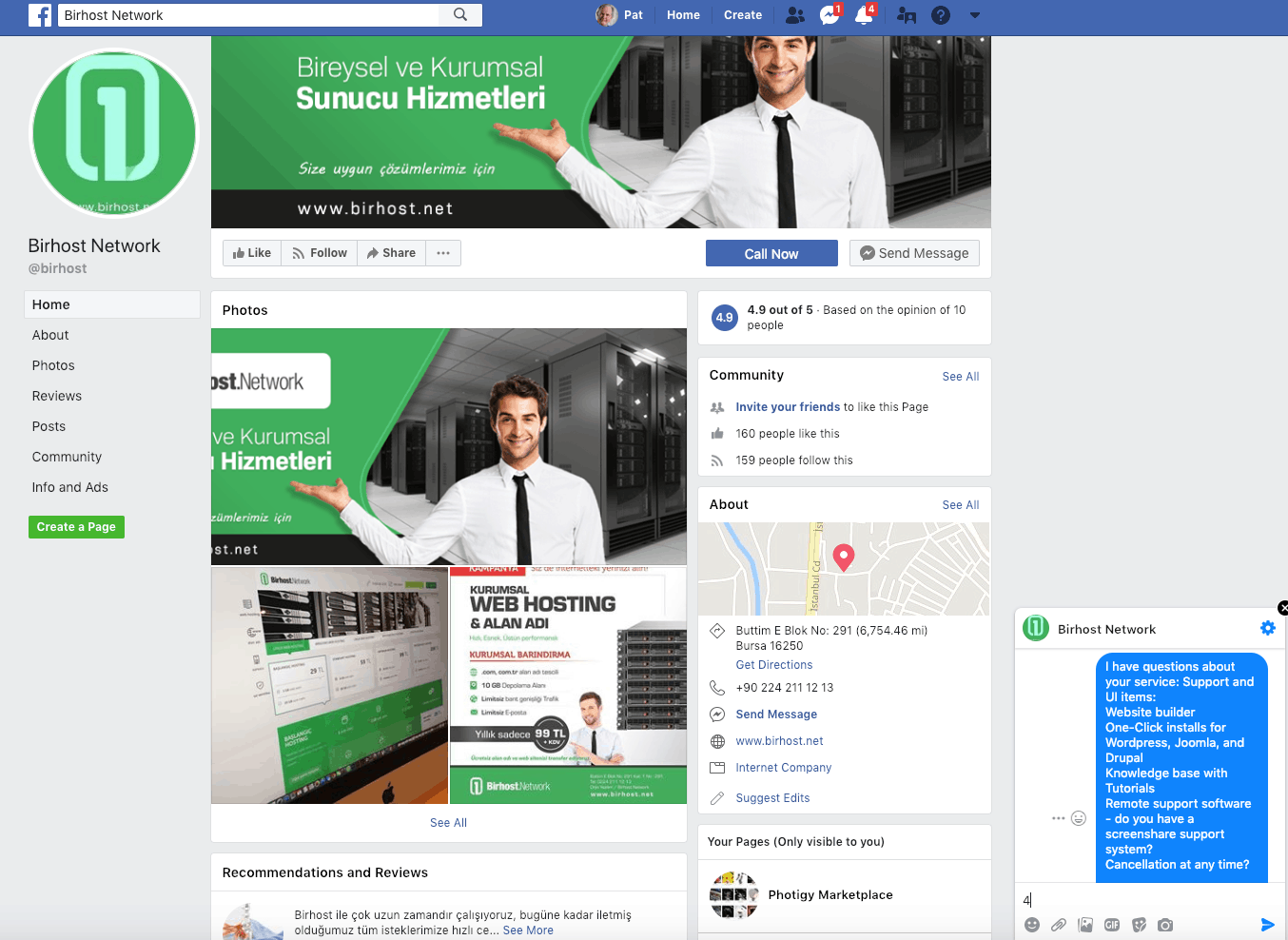Add photo with image icon in chat
The width and height of the screenshot is (1288, 940).
click(1085, 925)
